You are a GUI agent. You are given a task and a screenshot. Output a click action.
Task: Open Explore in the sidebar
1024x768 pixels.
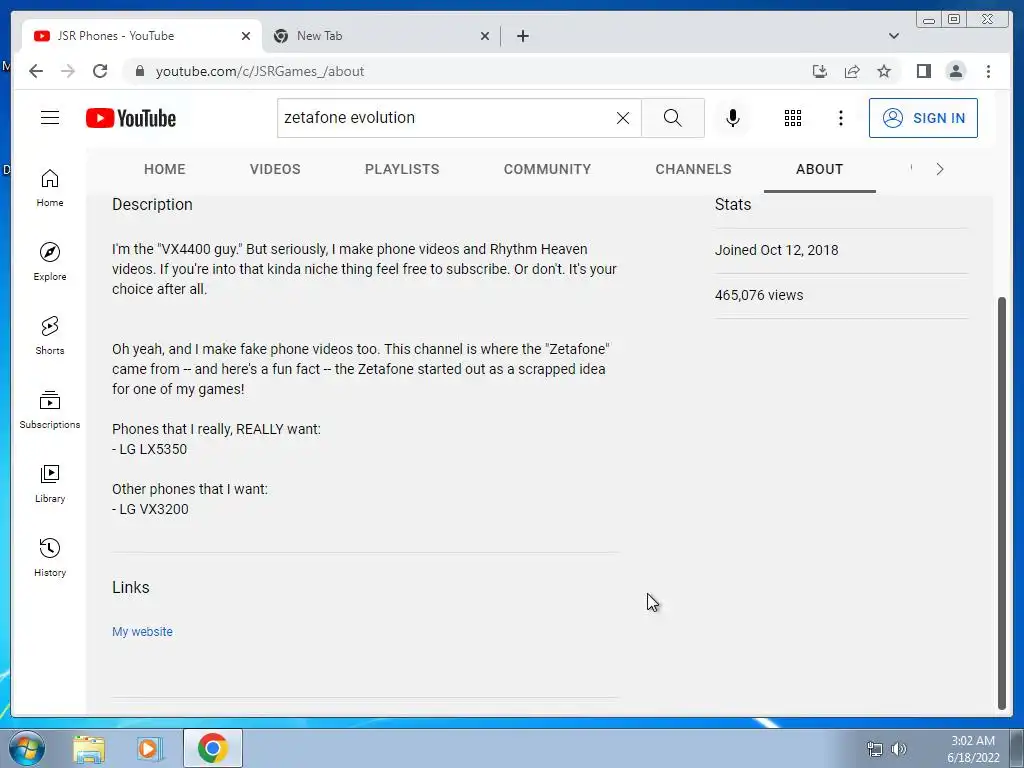(50, 261)
